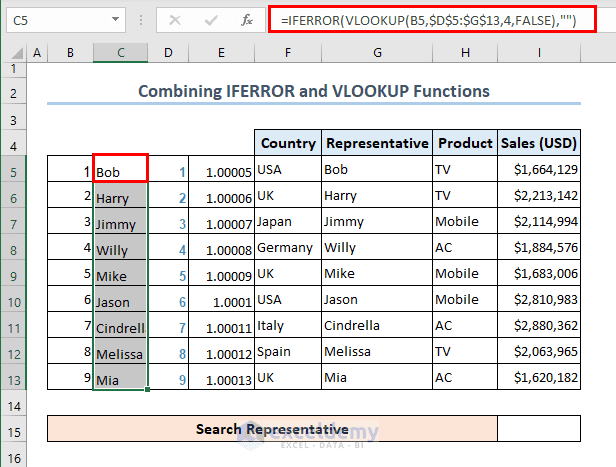Image resolution: width=616 pixels, height=467 pixels.
Task: Select cell with value 1.00013
Action: click(x=222, y=377)
